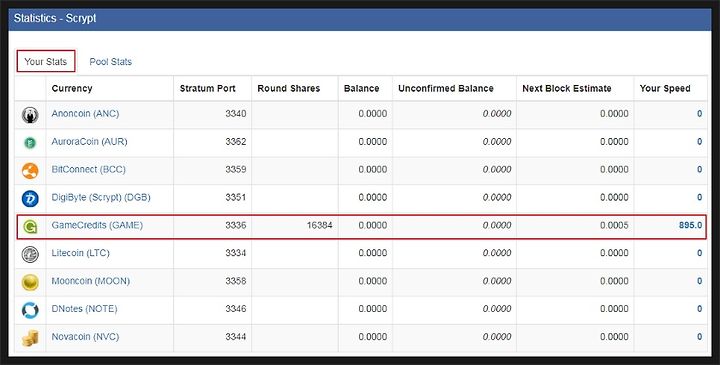Open the GameCredits (GAME) link

point(97,225)
